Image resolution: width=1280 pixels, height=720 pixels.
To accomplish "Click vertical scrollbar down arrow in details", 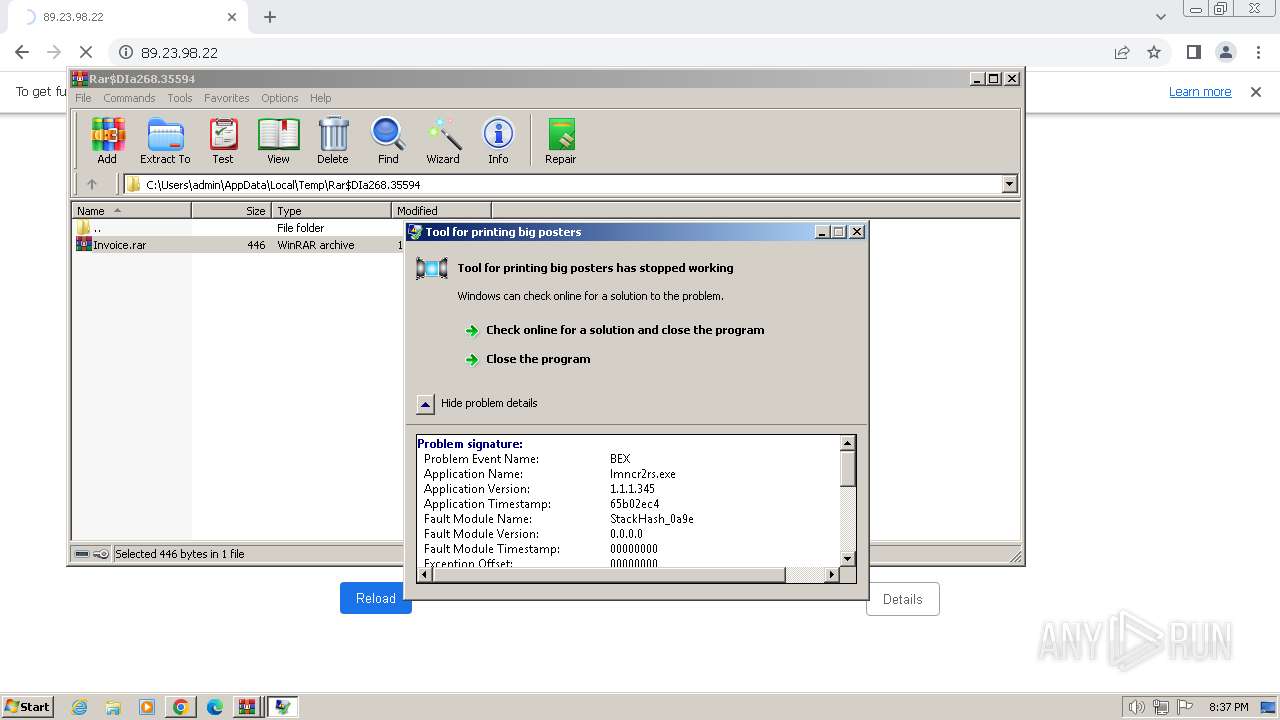I will coord(847,559).
